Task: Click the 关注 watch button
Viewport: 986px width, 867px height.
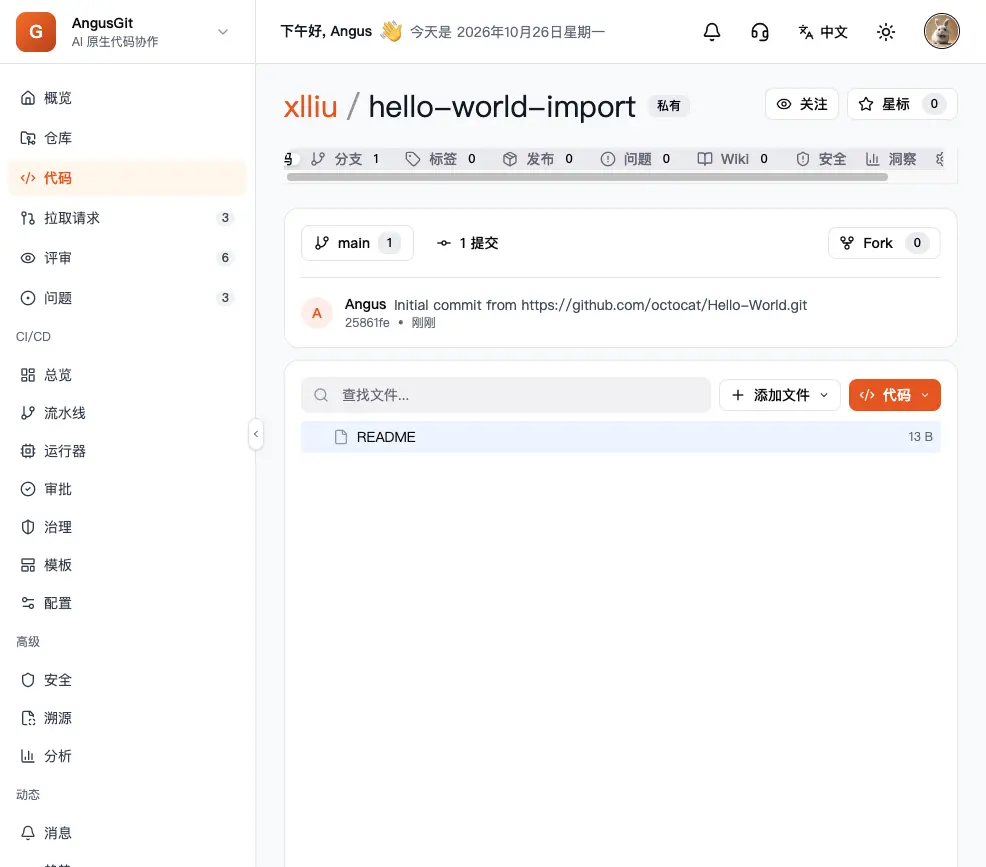Action: (802, 104)
